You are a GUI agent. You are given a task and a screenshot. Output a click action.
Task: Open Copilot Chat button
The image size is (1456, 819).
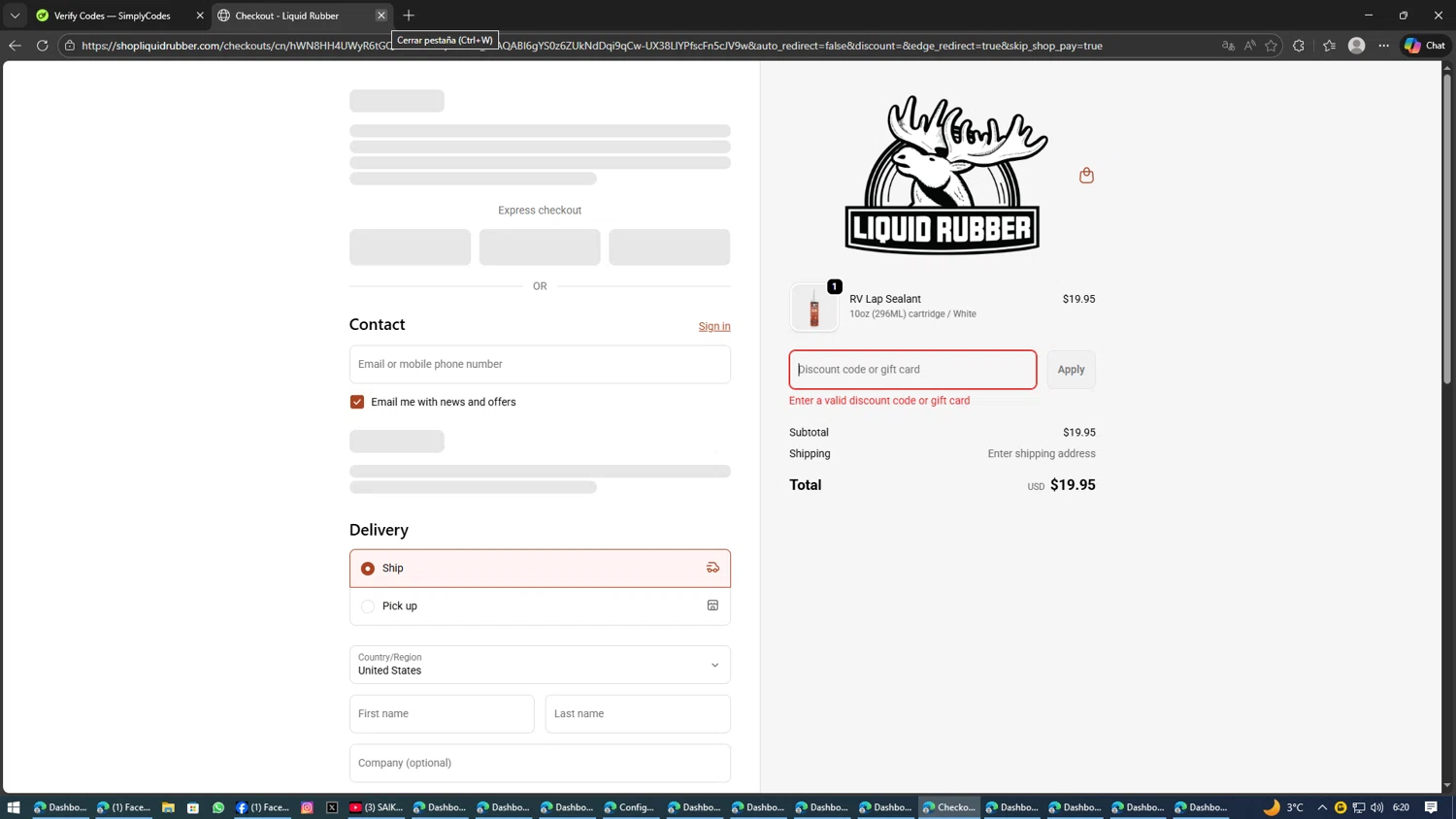(1425, 46)
